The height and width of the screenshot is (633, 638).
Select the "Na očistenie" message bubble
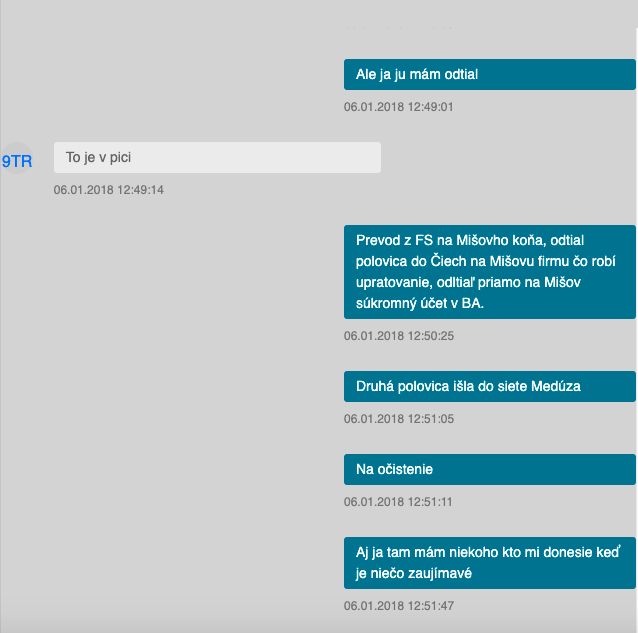click(x=489, y=469)
